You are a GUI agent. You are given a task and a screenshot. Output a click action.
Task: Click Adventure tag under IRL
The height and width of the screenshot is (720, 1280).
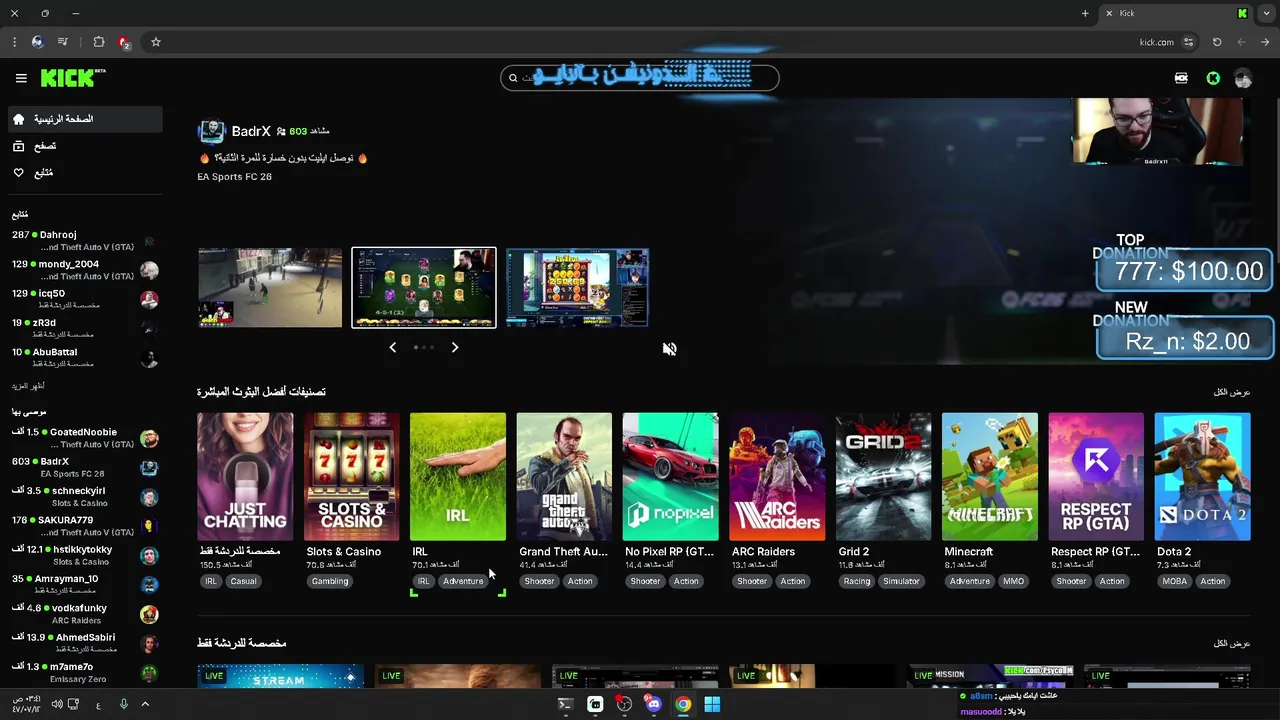point(463,581)
